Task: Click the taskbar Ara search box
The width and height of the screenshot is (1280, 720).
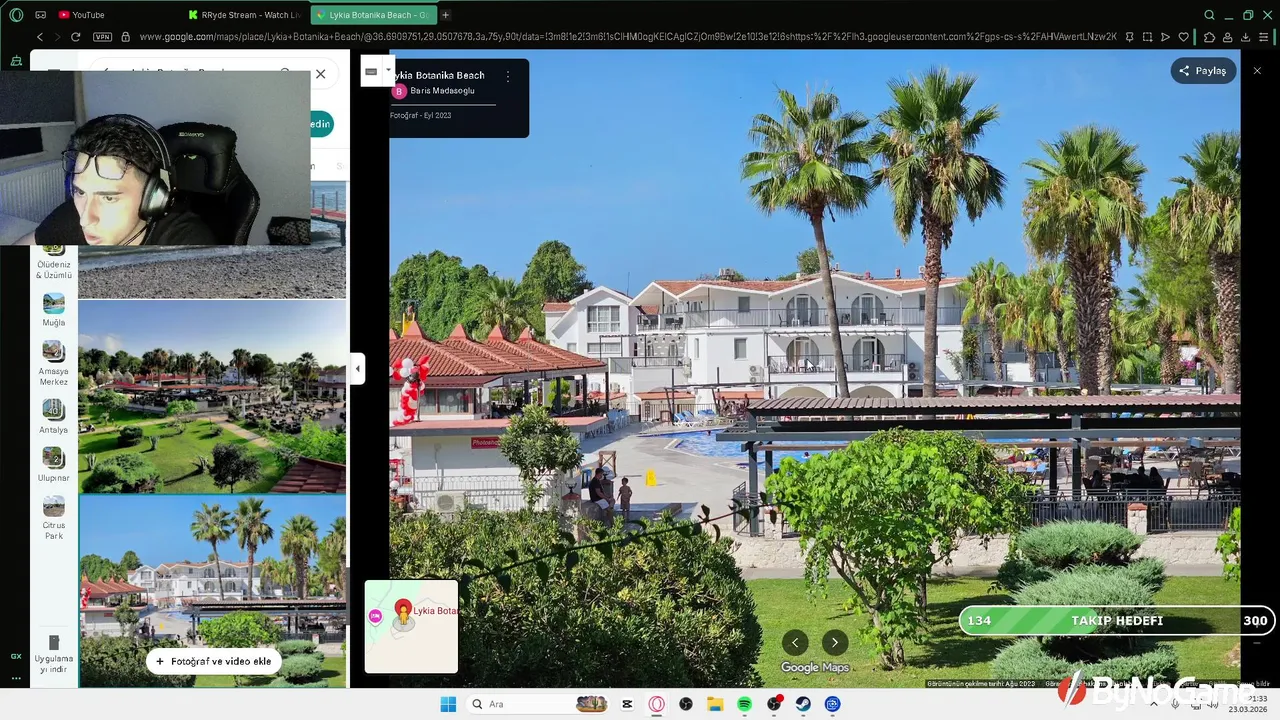Action: click(539, 704)
